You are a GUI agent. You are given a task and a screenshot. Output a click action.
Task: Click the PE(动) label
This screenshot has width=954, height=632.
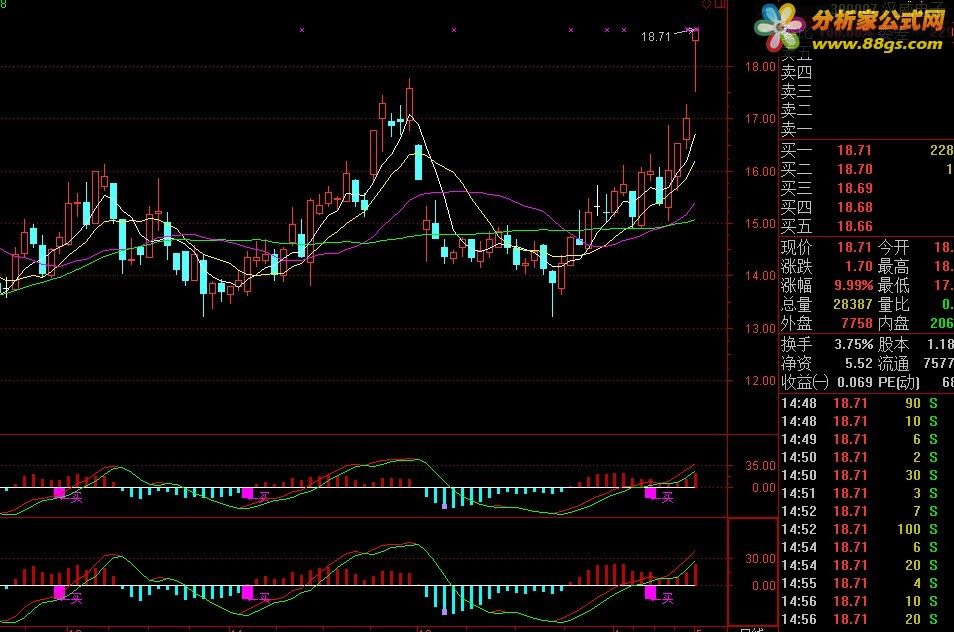(x=899, y=383)
